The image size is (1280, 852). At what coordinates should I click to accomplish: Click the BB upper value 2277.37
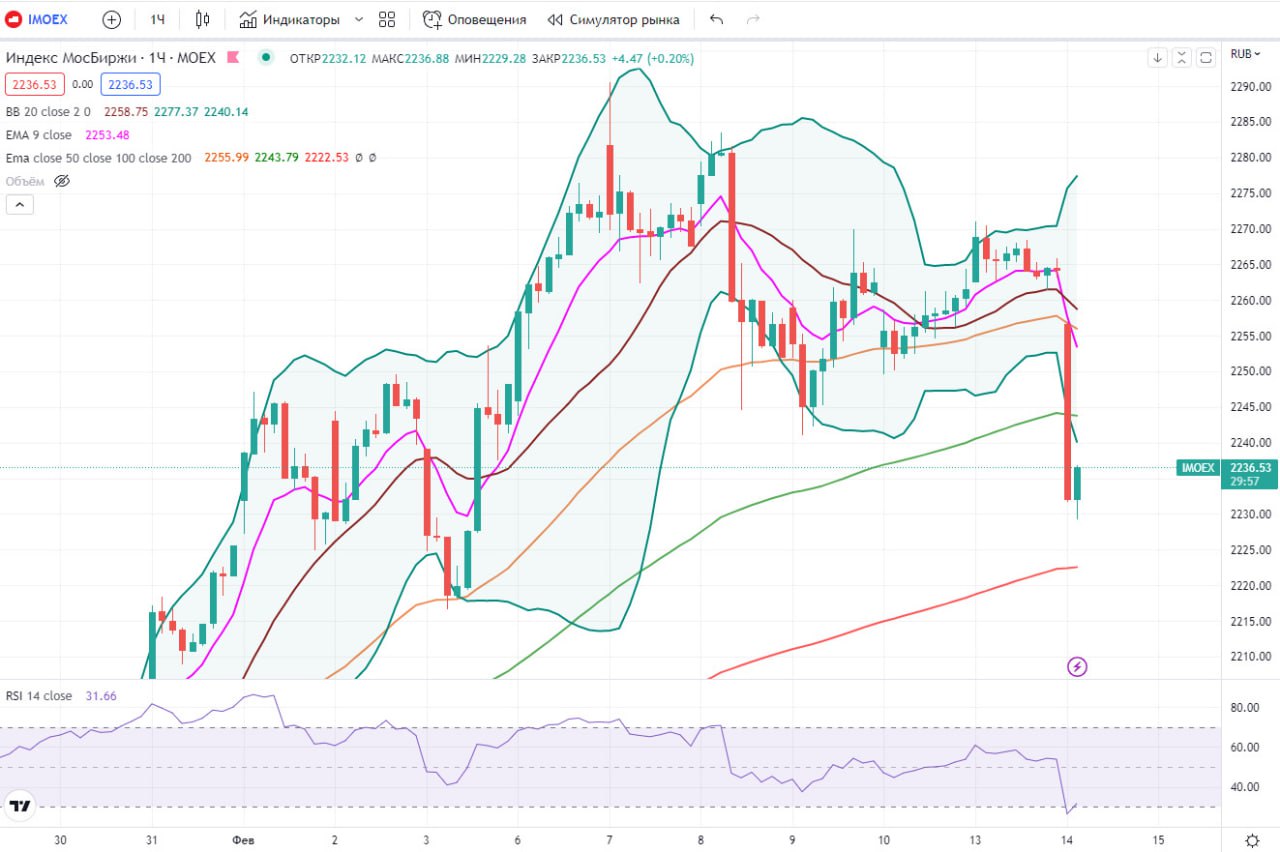177,112
